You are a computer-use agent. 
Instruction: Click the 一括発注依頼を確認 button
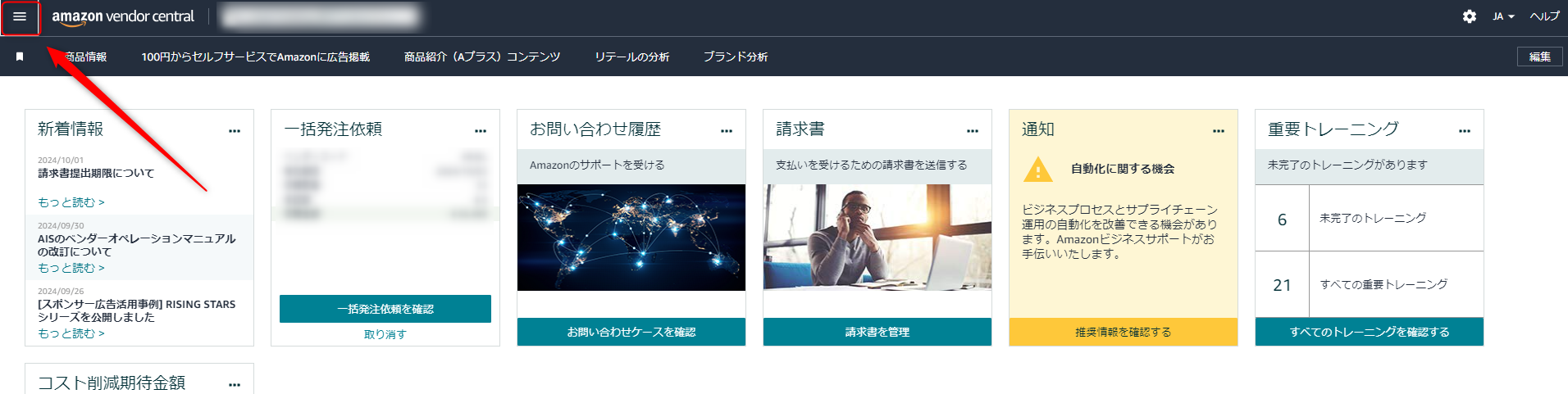(385, 309)
